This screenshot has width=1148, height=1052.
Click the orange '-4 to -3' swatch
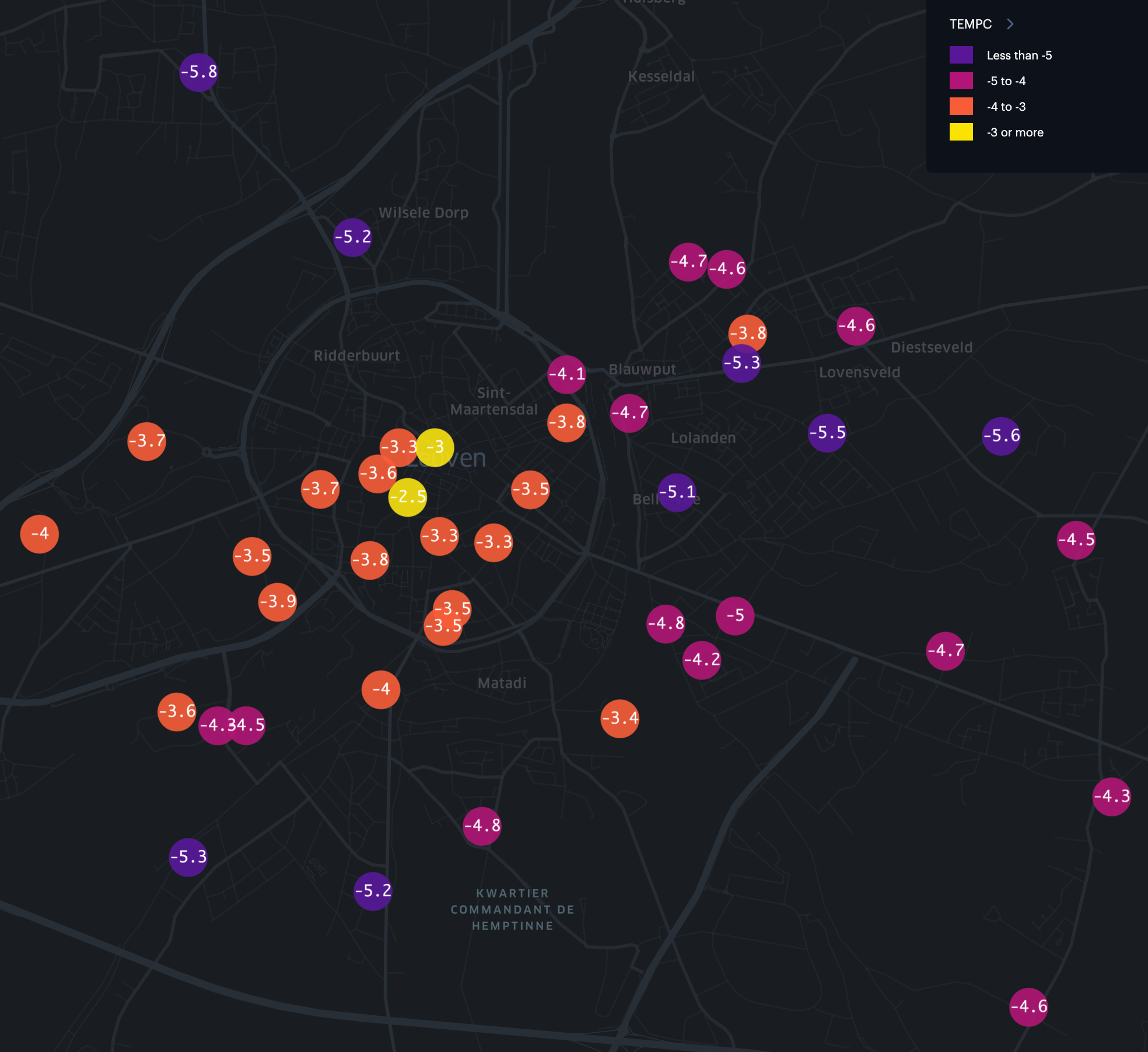coord(961,107)
